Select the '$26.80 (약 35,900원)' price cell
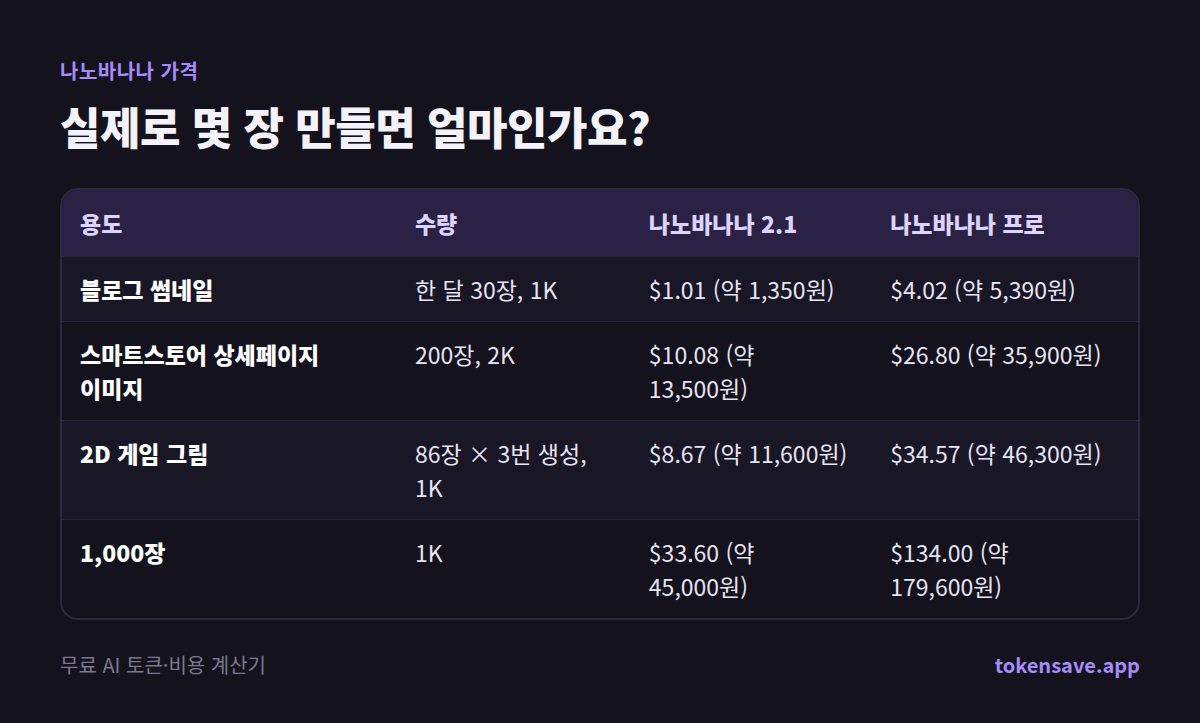The image size is (1200, 723). (x=996, y=356)
